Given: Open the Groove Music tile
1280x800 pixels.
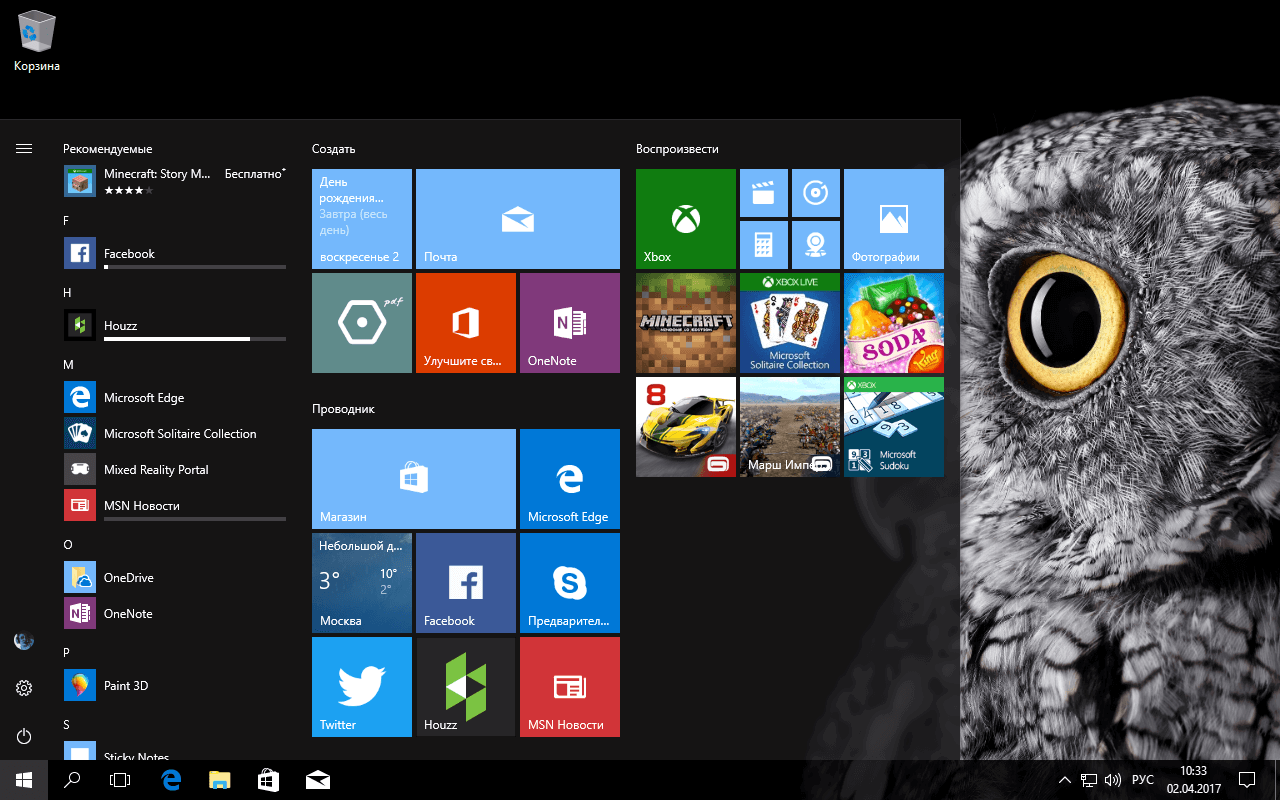Looking at the screenshot, I should click(817, 192).
